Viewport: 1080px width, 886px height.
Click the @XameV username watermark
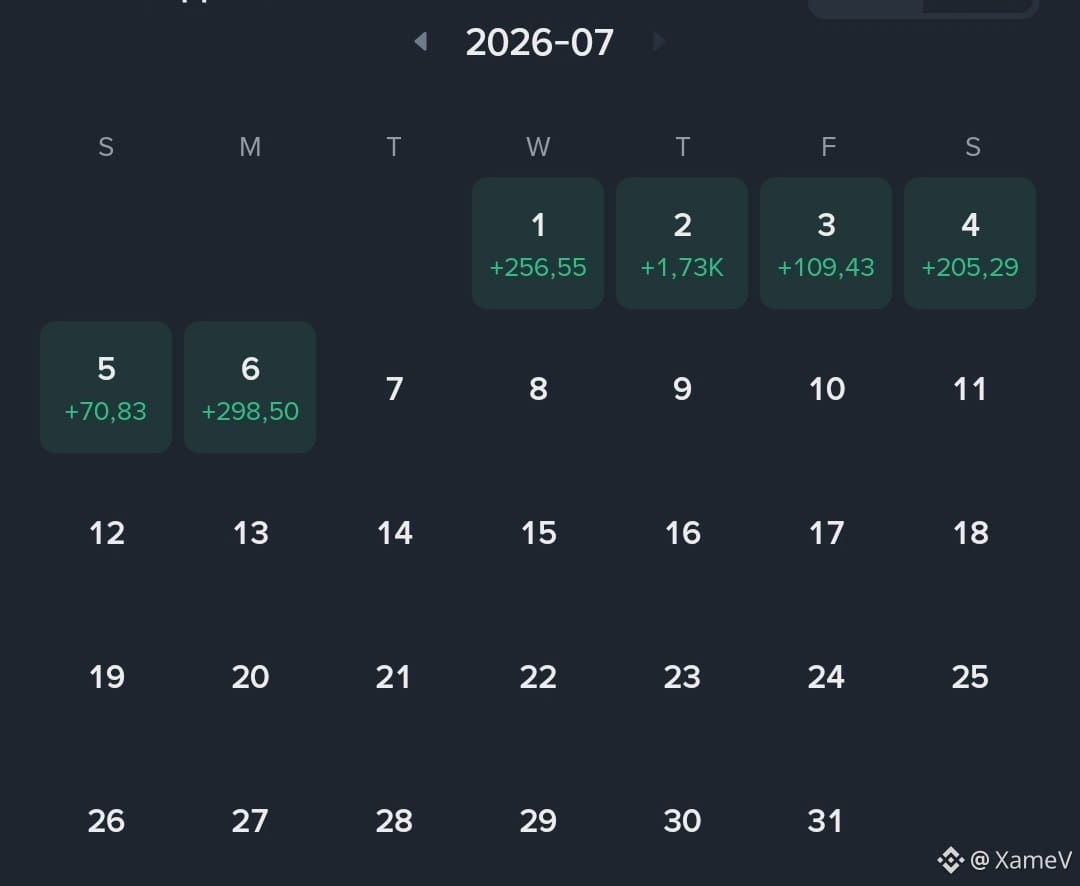(1021, 860)
